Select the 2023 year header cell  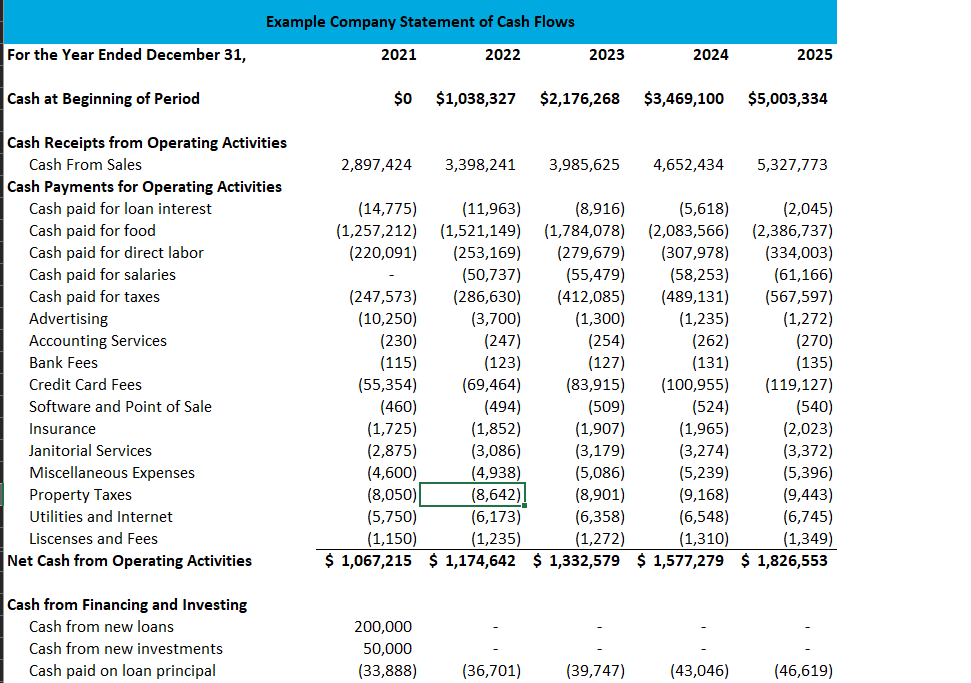coord(607,54)
